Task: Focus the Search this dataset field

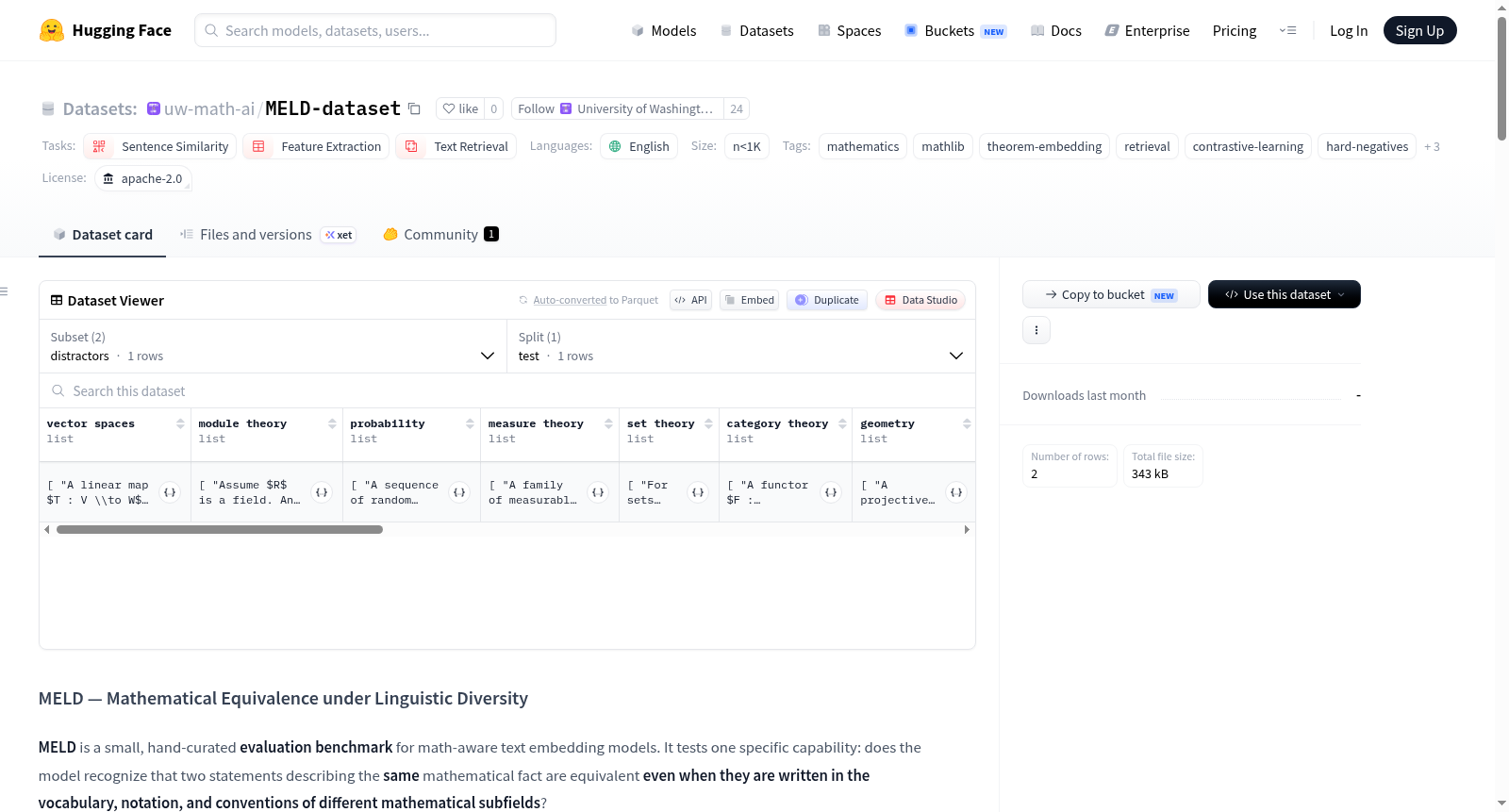Action: (507, 391)
